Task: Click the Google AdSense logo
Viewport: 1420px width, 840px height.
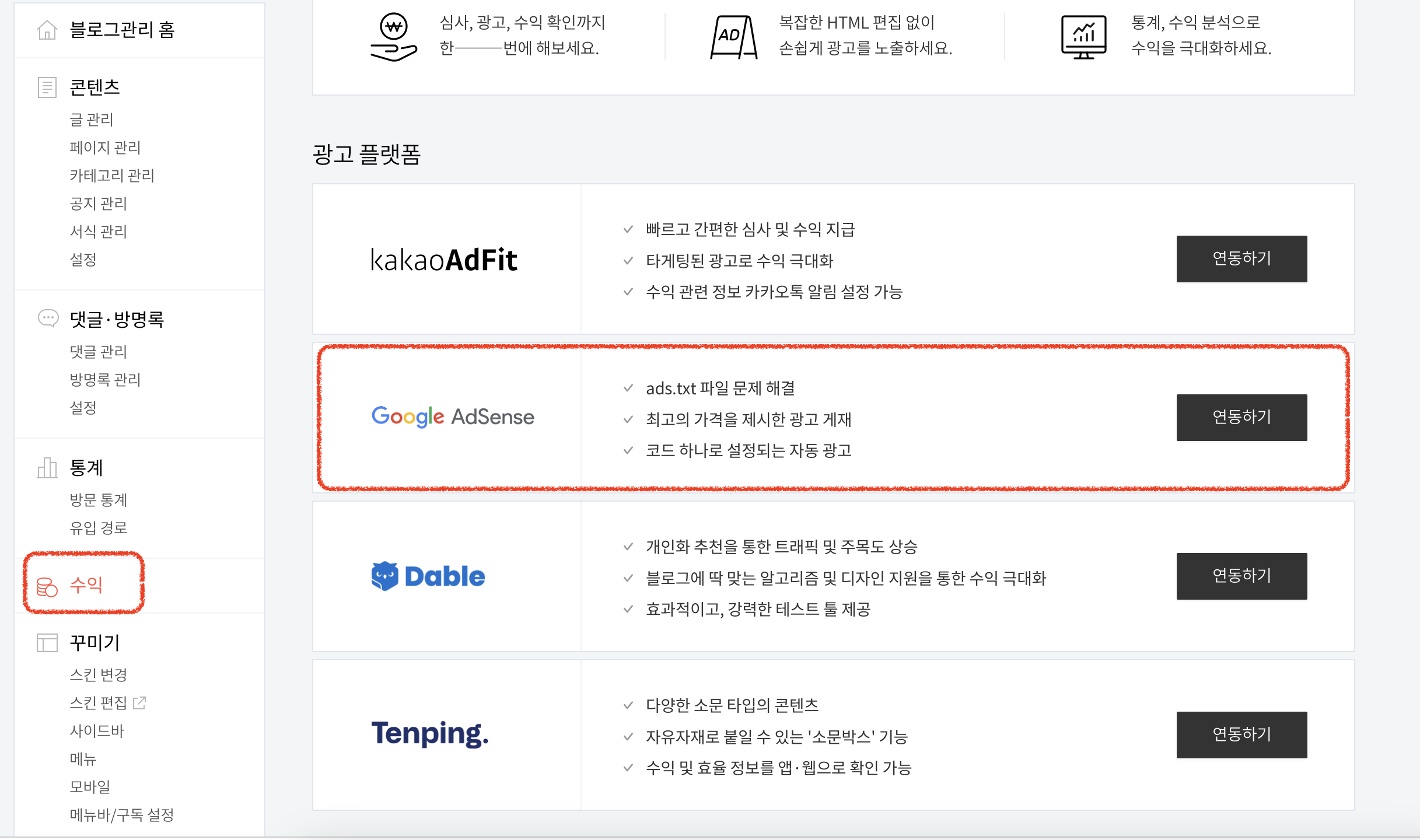Action: (x=453, y=417)
